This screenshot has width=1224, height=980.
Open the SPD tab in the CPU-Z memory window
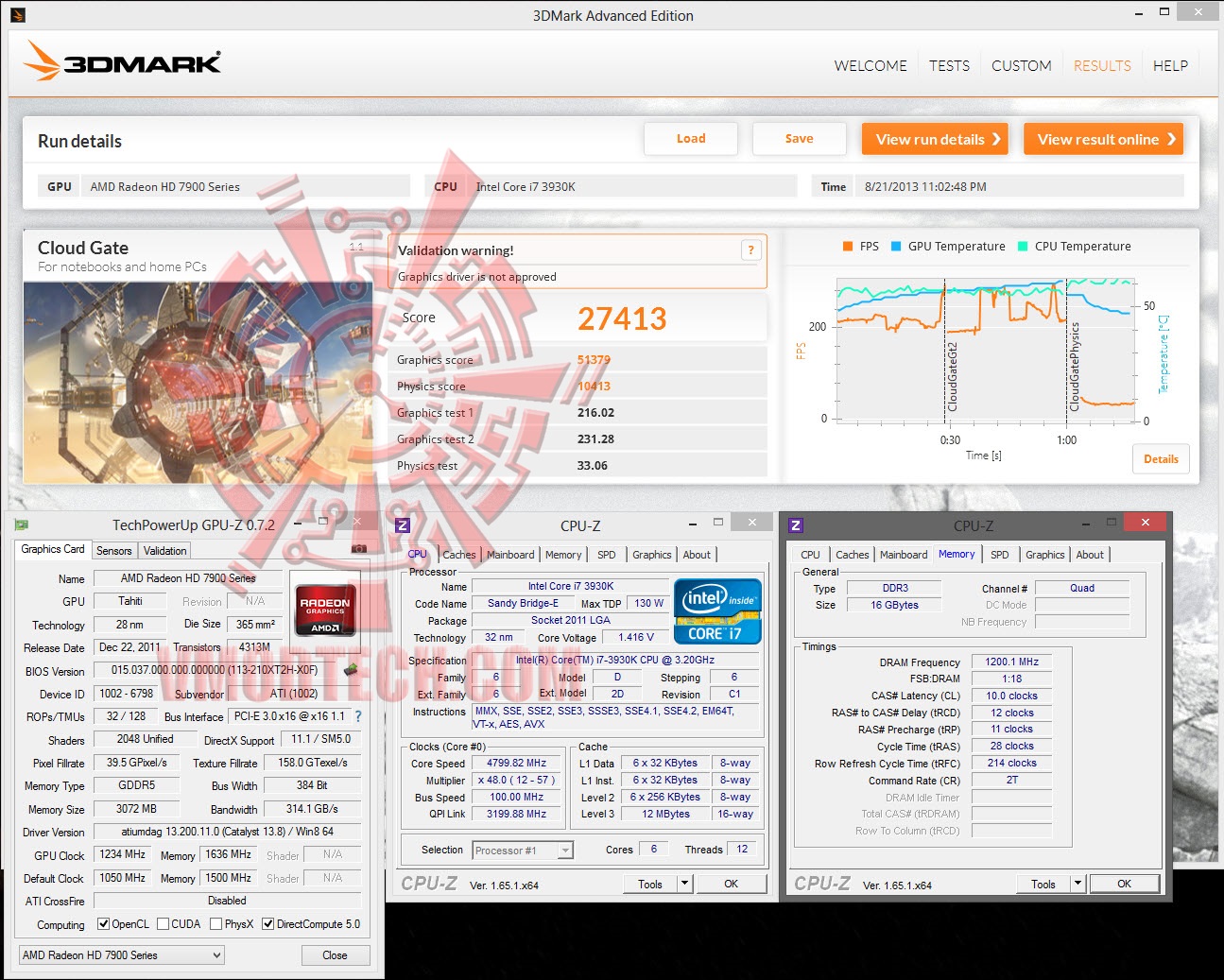click(1000, 555)
